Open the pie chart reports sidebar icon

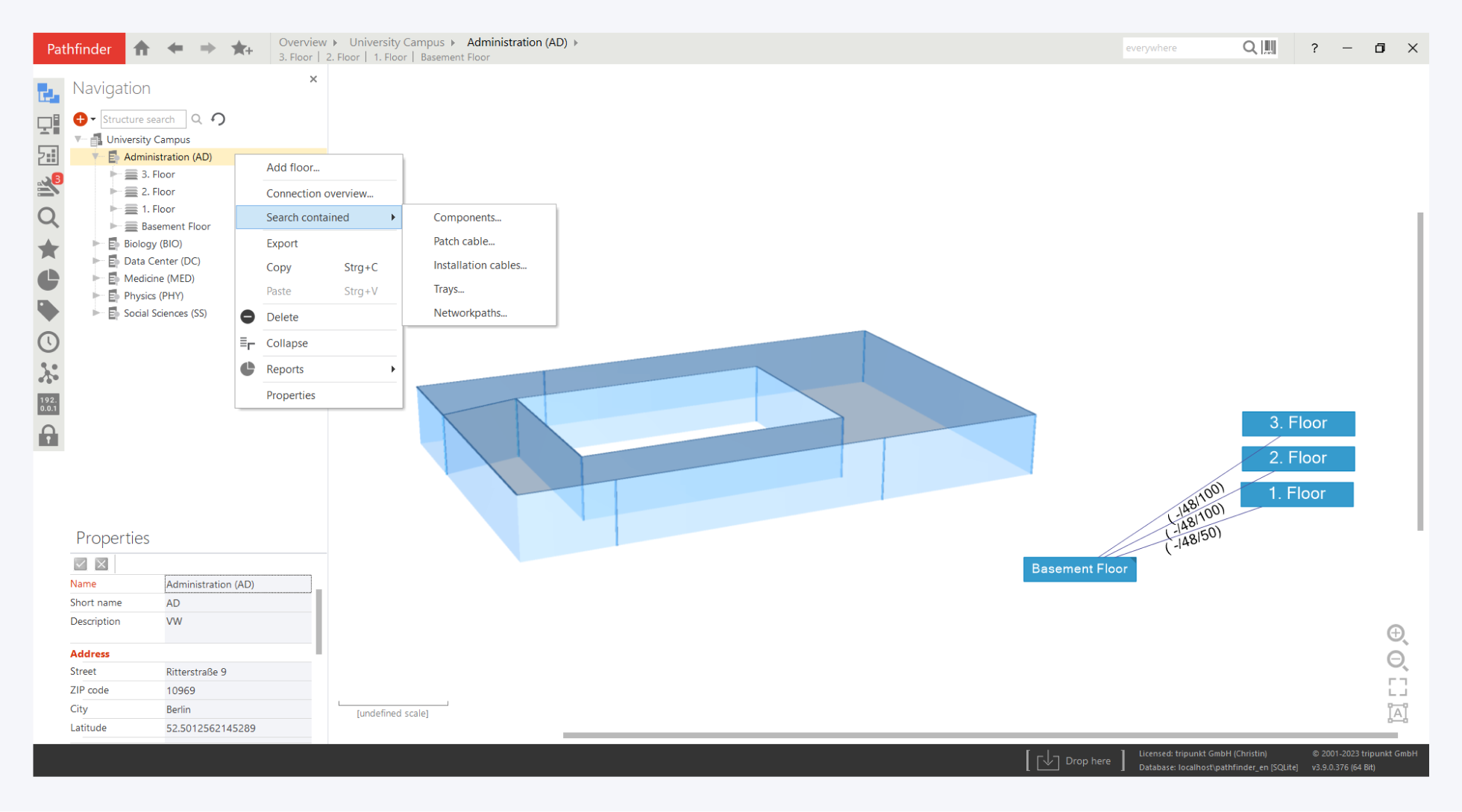tap(48, 280)
